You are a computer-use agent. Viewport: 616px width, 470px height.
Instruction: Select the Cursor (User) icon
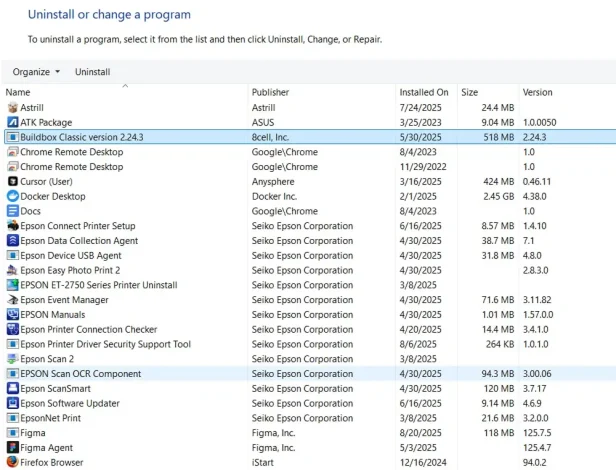tap(12, 182)
